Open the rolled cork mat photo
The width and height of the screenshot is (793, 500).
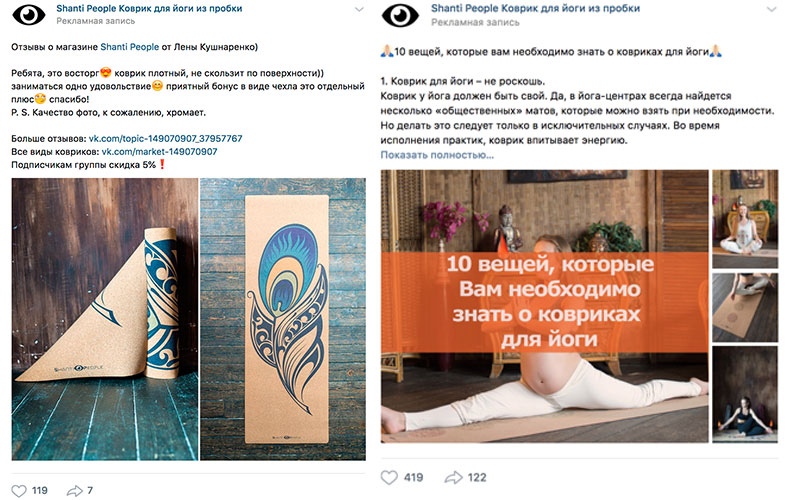tap(105, 319)
